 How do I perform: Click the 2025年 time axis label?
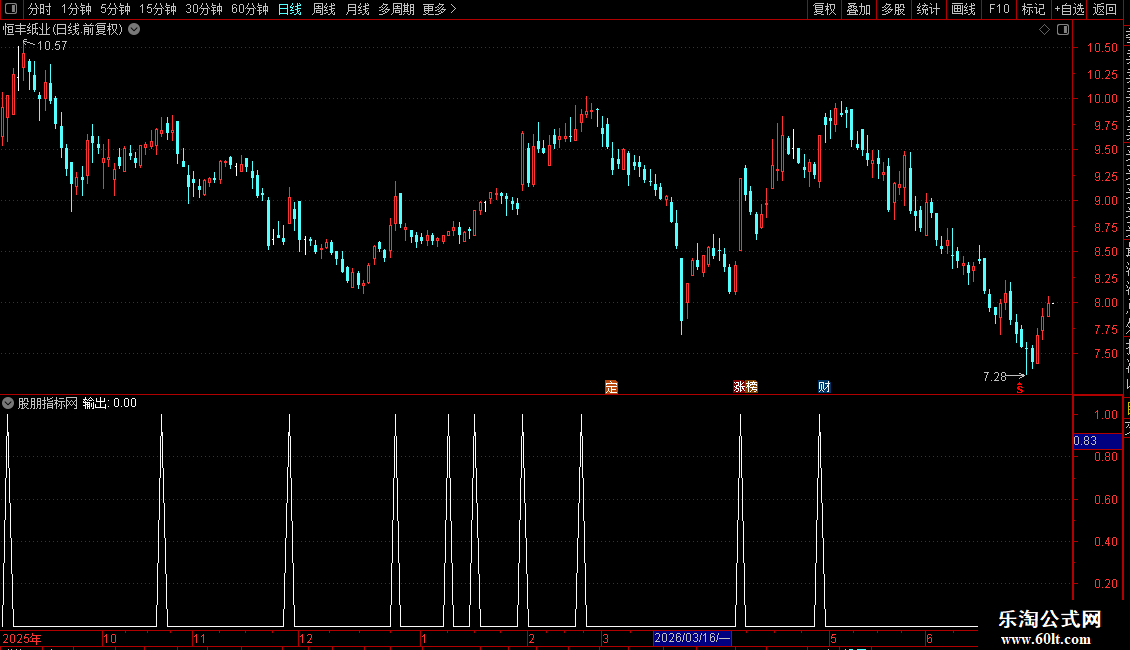pyautogui.click(x=22, y=638)
